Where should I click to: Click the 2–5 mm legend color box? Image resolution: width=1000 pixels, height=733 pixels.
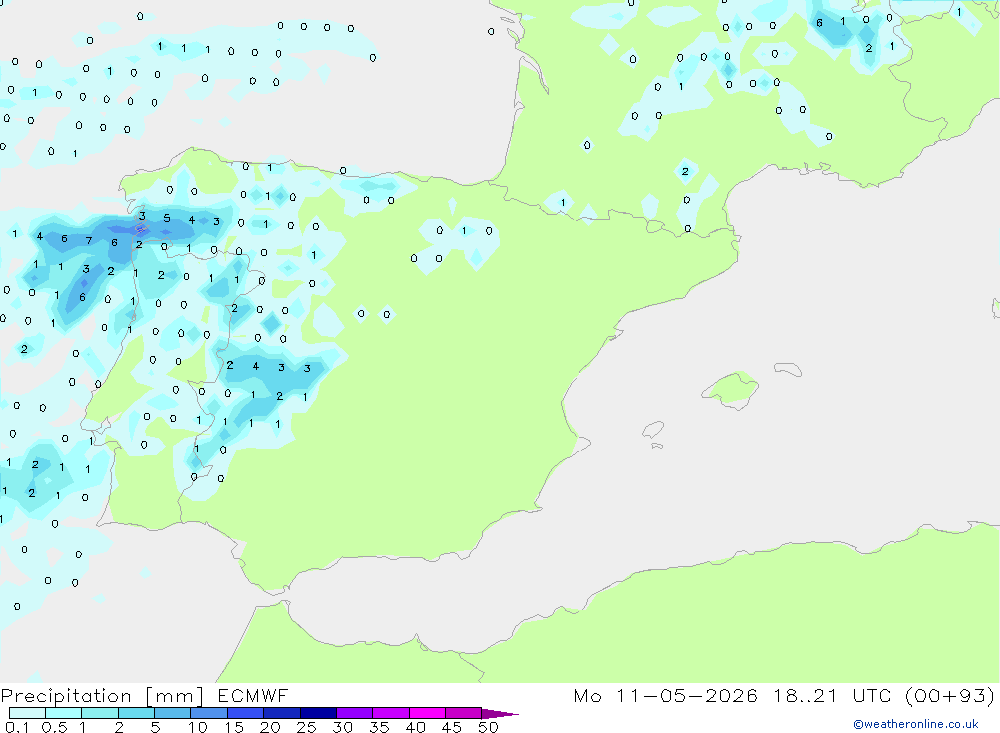coord(136,713)
